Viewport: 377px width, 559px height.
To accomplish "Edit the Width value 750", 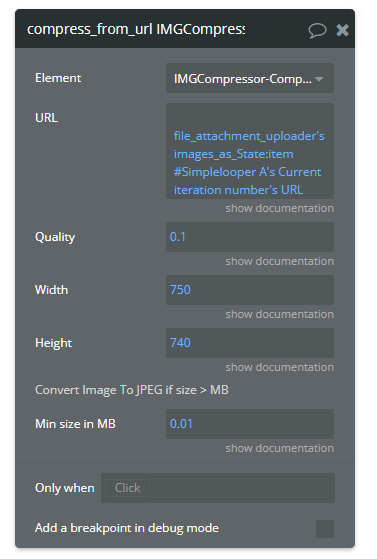I will [250, 290].
